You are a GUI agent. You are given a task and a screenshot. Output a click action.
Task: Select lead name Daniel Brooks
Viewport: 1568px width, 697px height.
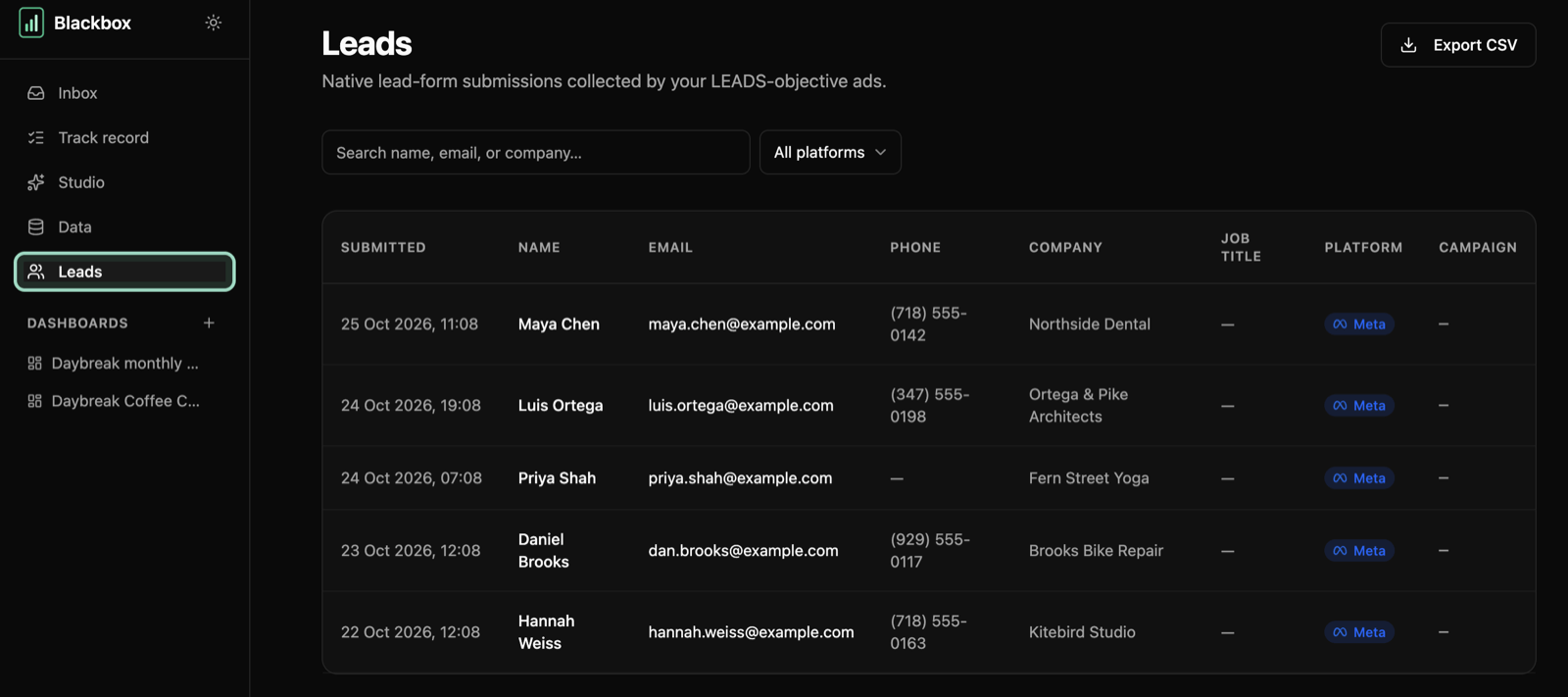click(x=544, y=550)
